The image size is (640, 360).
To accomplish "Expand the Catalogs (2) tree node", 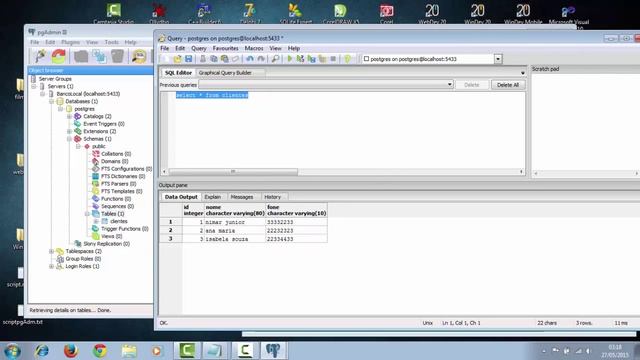I will pyautogui.click(x=69, y=116).
